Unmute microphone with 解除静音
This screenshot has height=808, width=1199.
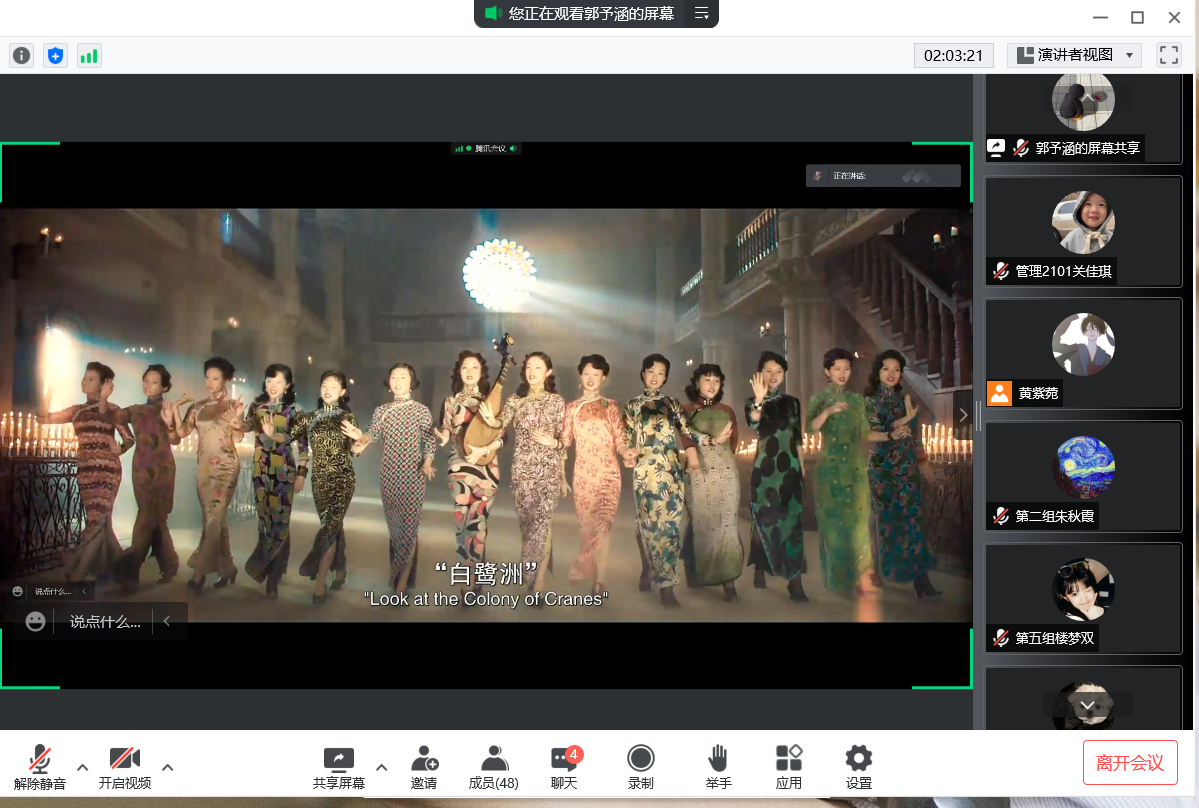pos(40,767)
